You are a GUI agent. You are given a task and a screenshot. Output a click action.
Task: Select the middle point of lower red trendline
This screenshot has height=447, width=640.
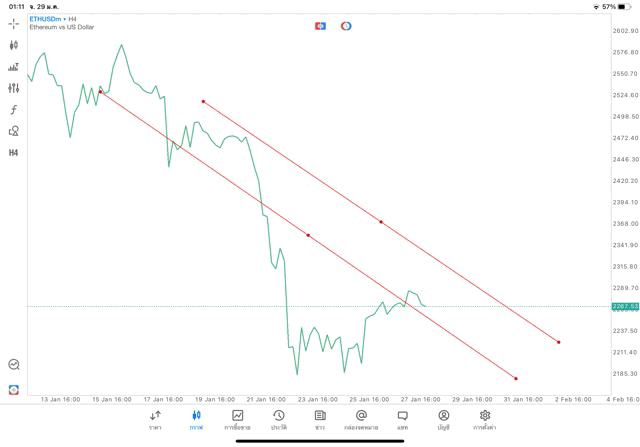(308, 235)
